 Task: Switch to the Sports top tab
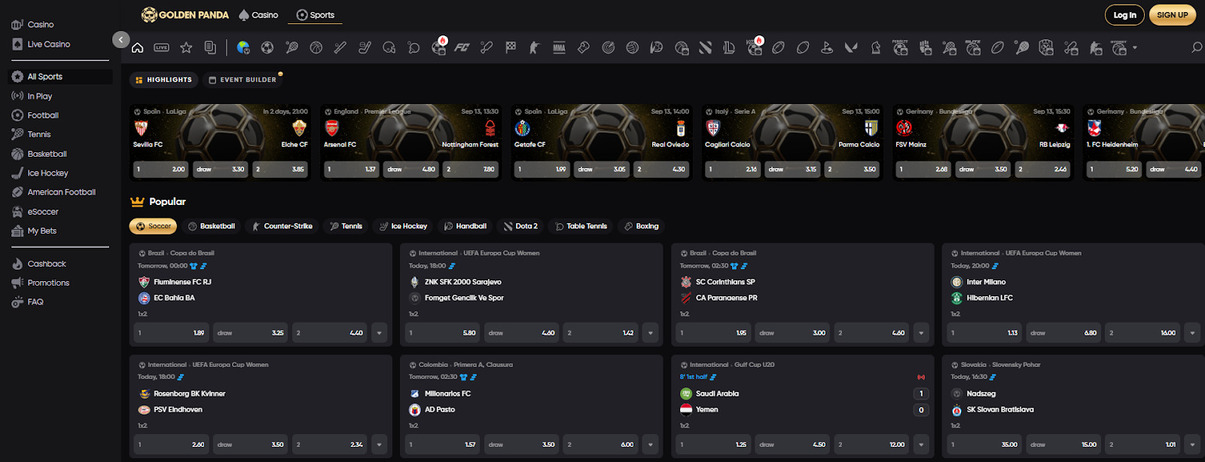click(x=315, y=15)
